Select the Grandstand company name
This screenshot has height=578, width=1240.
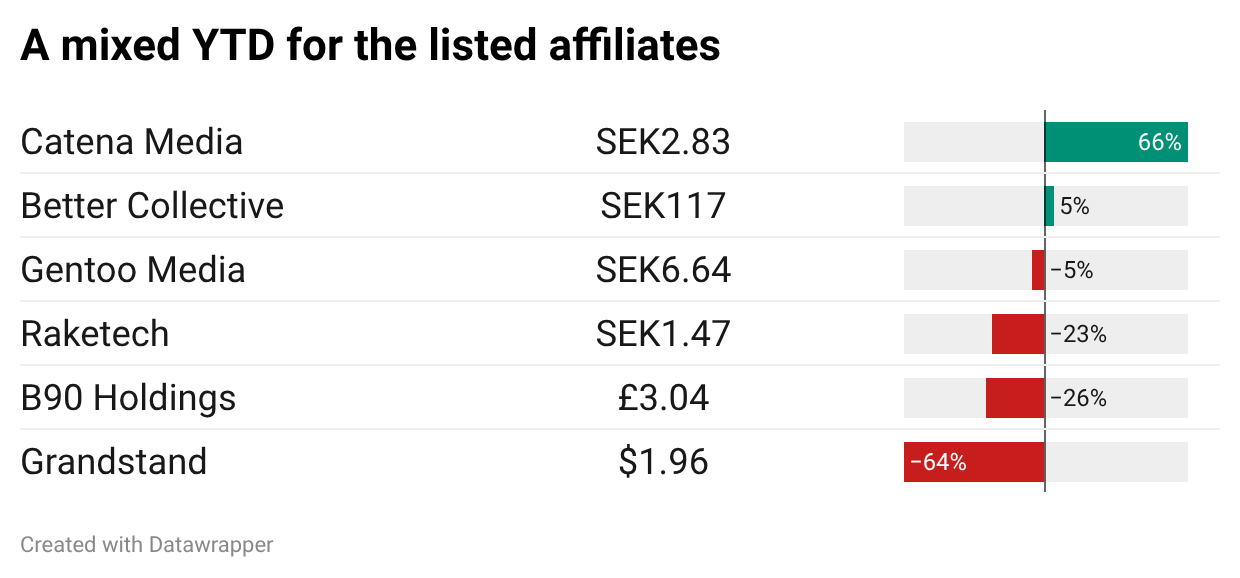pos(113,462)
